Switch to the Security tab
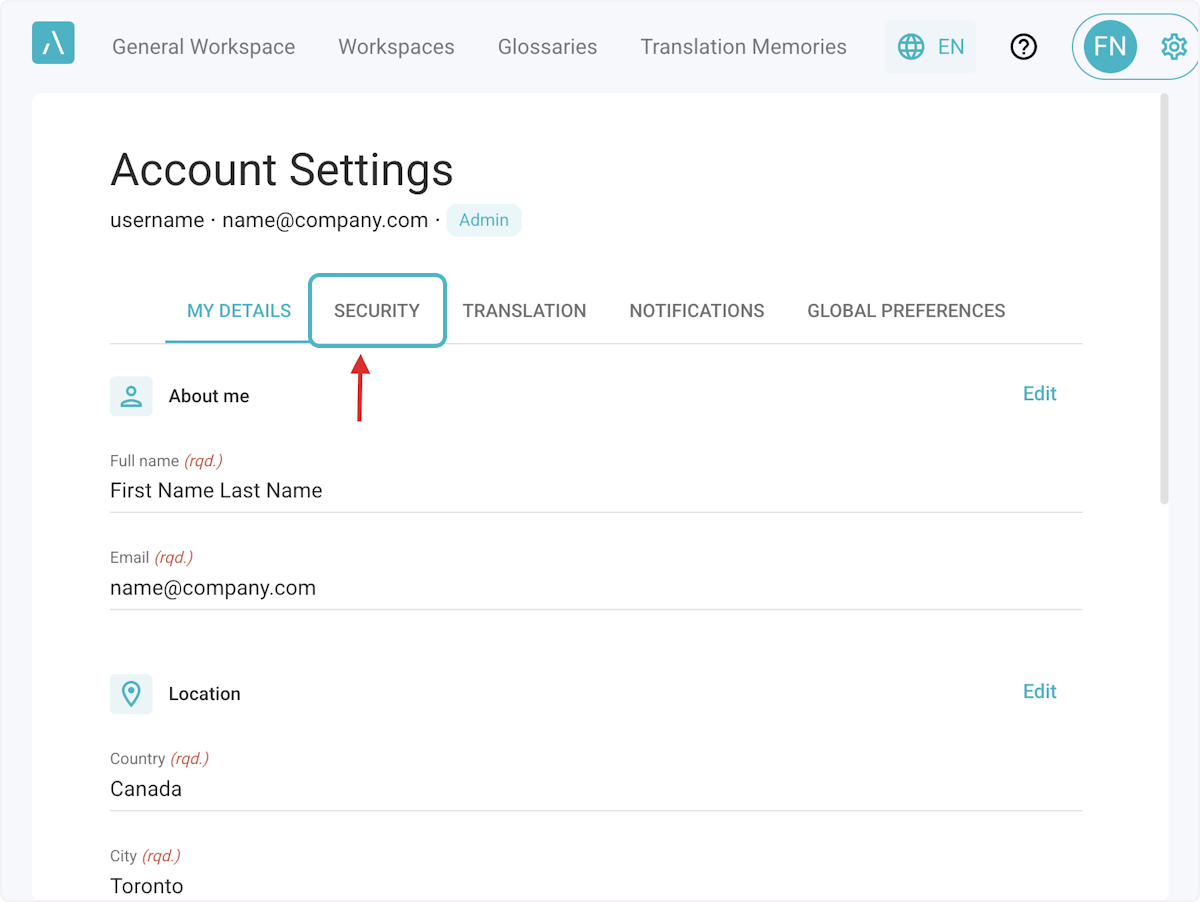 (x=377, y=311)
